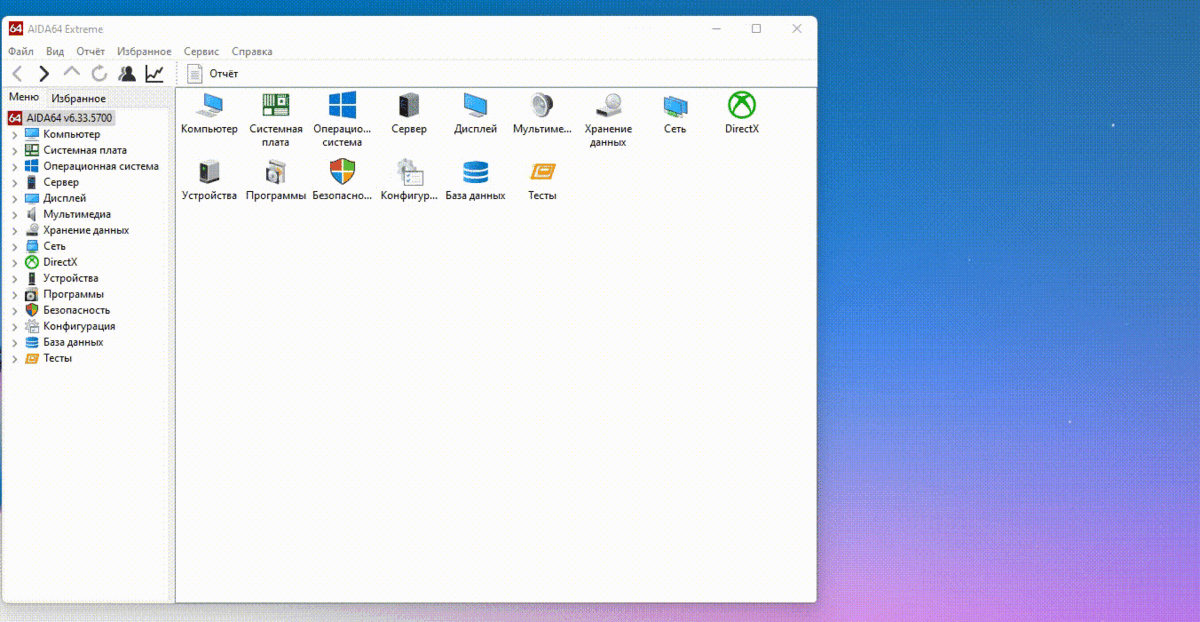1200x622 pixels.
Task: Select Мультимедиа in the sidebar tree
Action: pyautogui.click(x=77, y=214)
